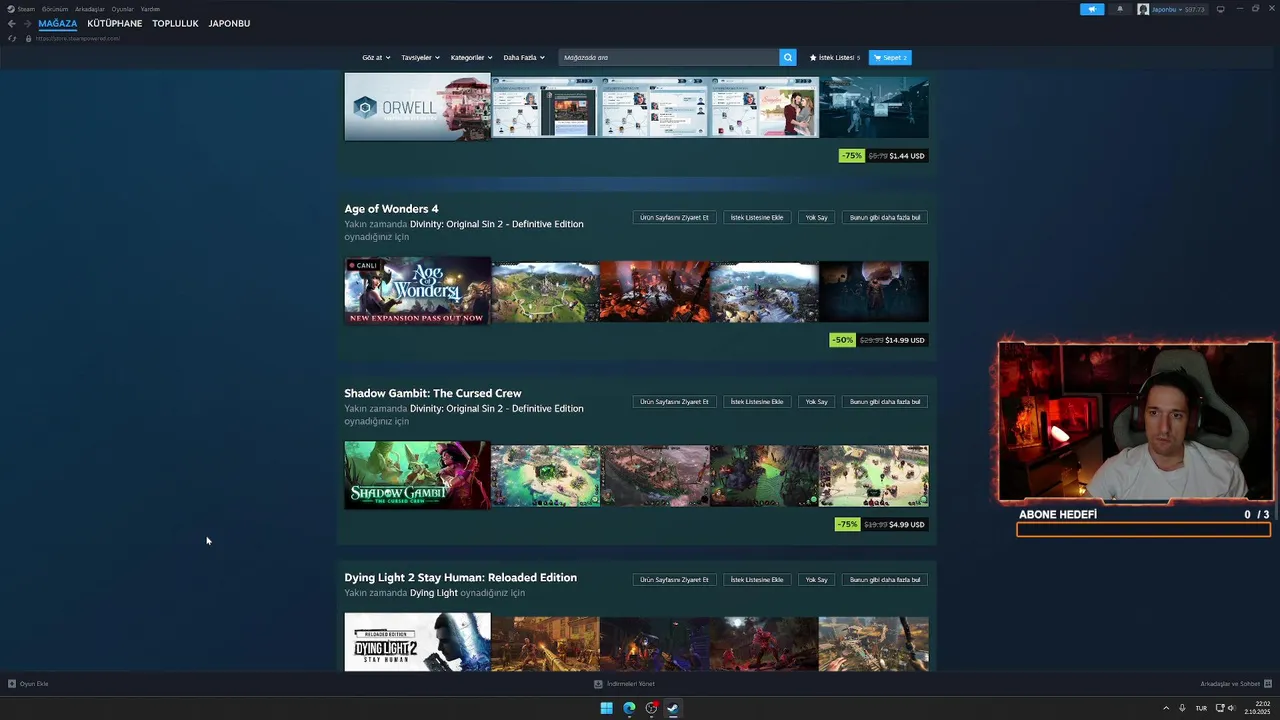Launch Microsoft Edge from the taskbar

coord(629,708)
